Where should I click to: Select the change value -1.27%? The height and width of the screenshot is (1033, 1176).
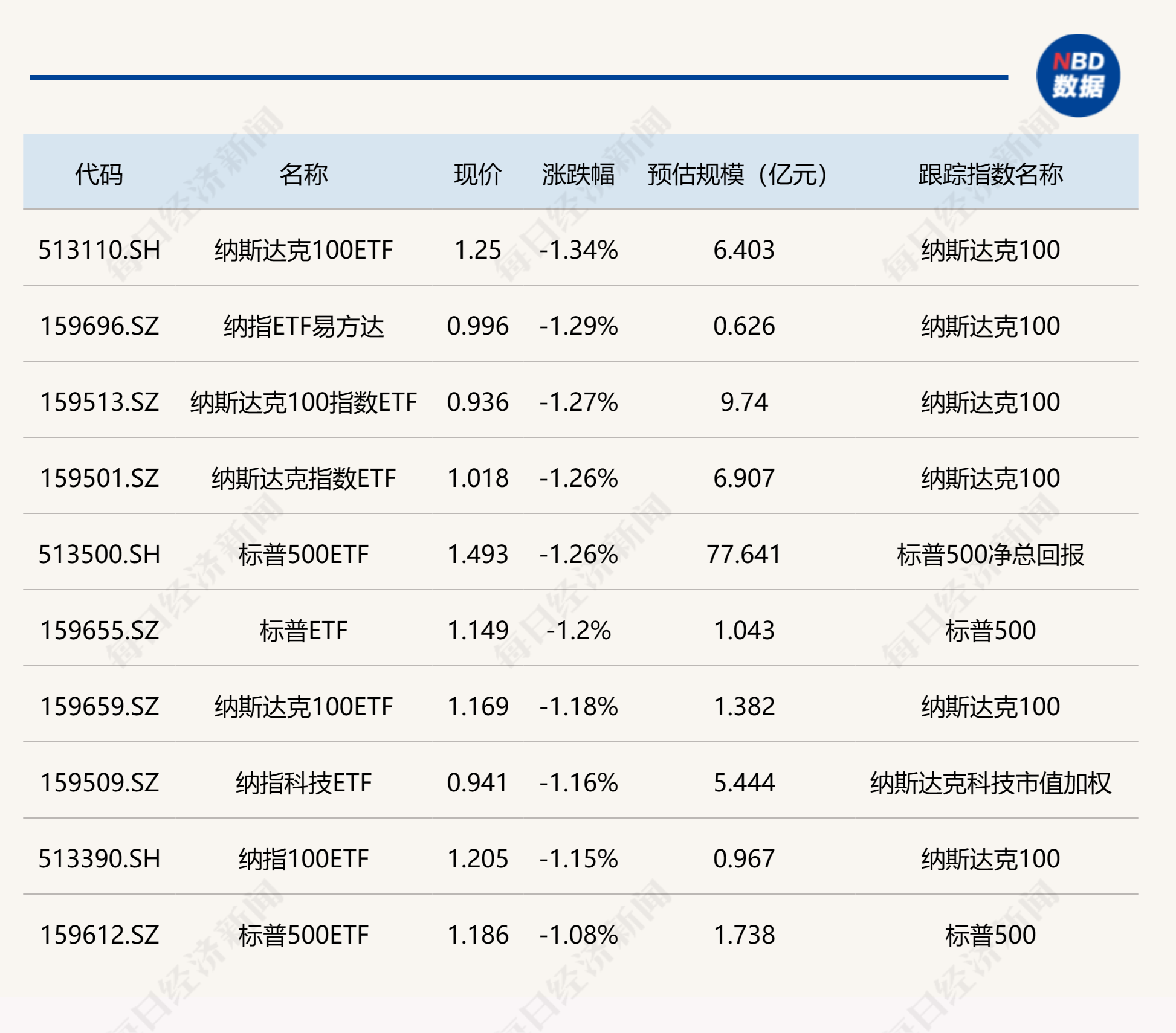(x=578, y=402)
